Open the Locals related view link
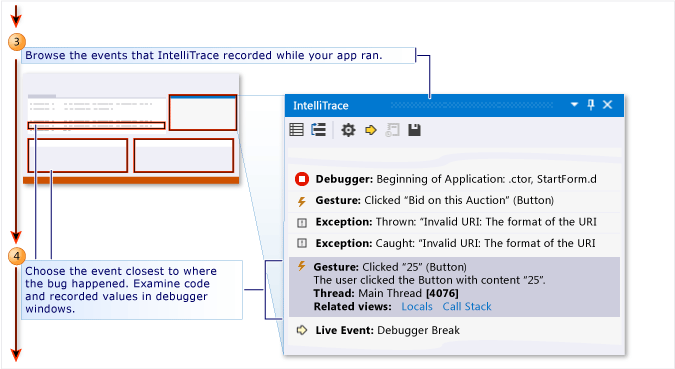 (417, 307)
